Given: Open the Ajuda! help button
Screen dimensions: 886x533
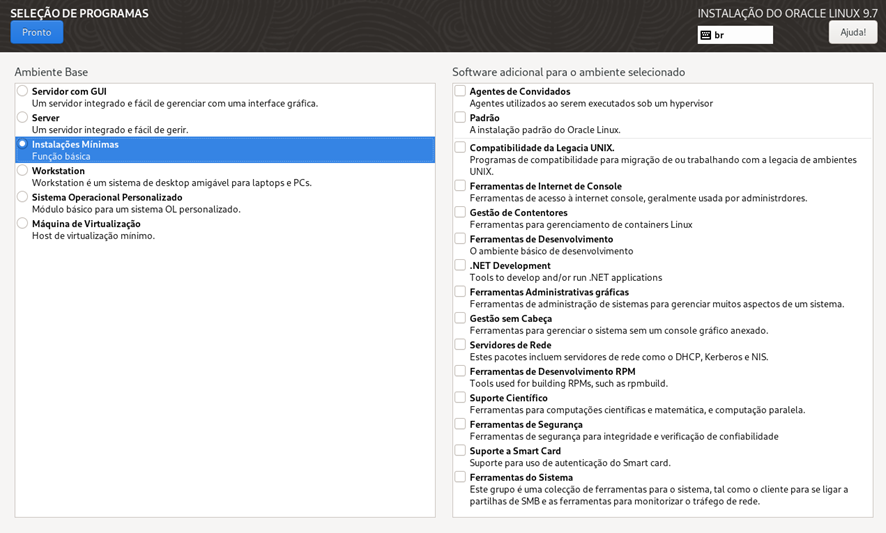Looking at the screenshot, I should [x=852, y=32].
